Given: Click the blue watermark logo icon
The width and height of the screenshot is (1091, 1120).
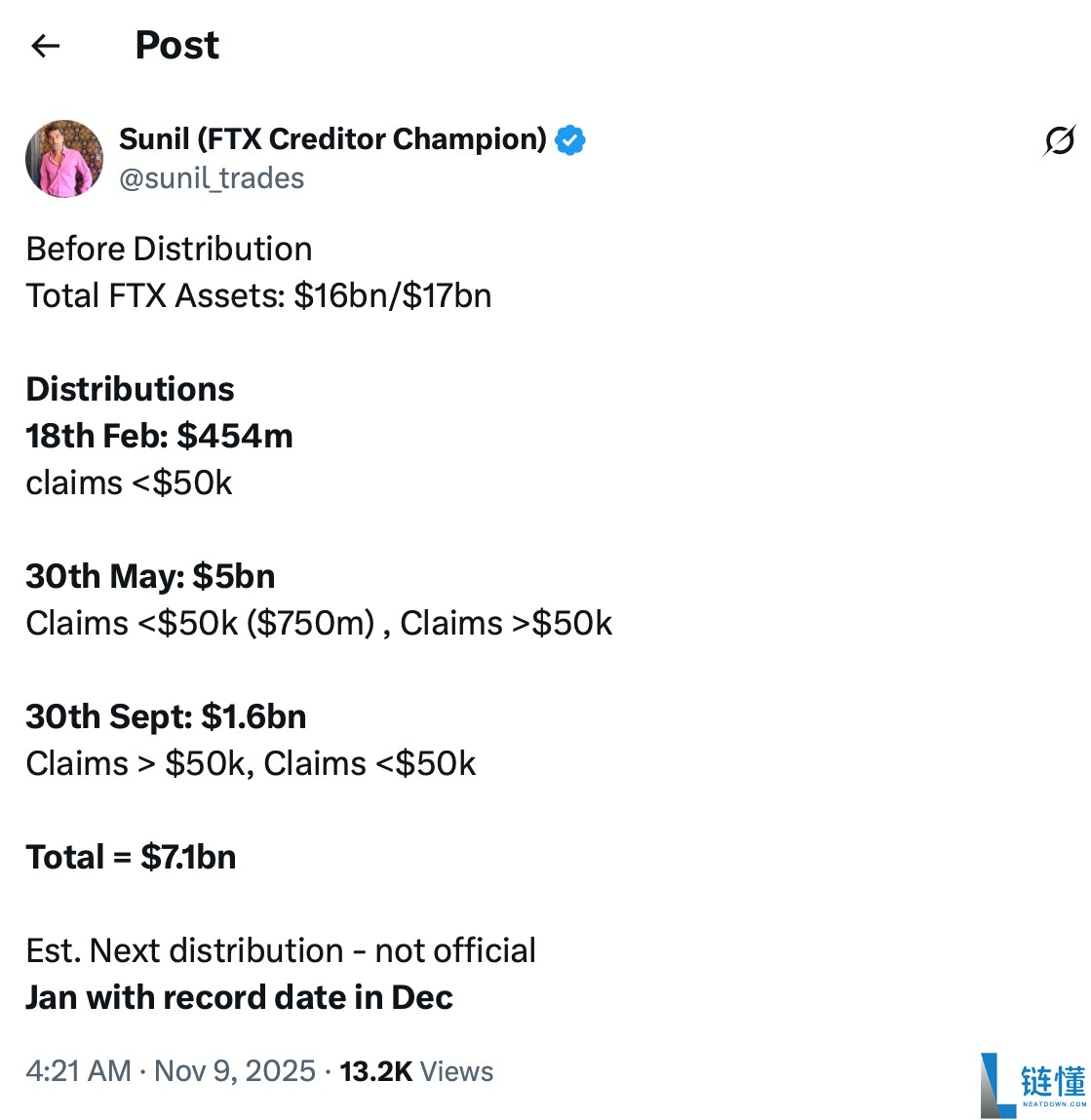Looking at the screenshot, I should point(996,1084).
